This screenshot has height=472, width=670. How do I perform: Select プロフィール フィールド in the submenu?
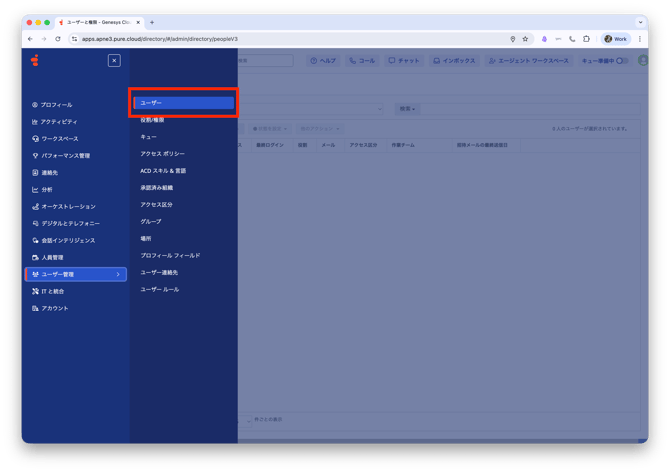click(x=170, y=255)
